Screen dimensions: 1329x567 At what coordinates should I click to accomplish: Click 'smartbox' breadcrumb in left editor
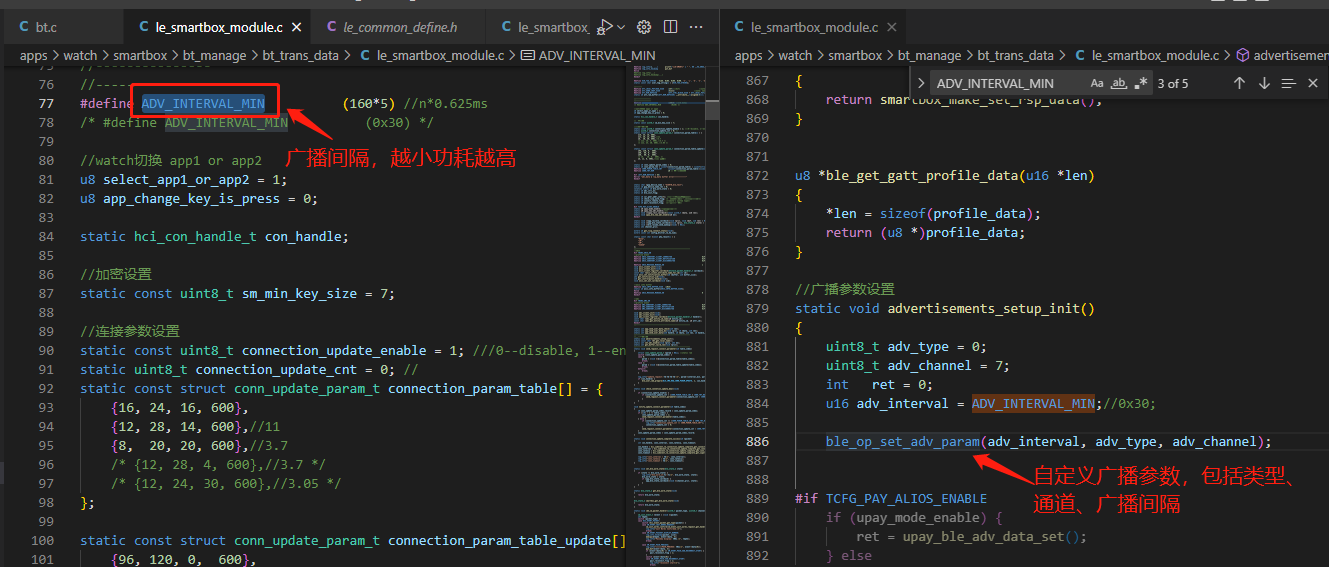[x=140, y=56]
